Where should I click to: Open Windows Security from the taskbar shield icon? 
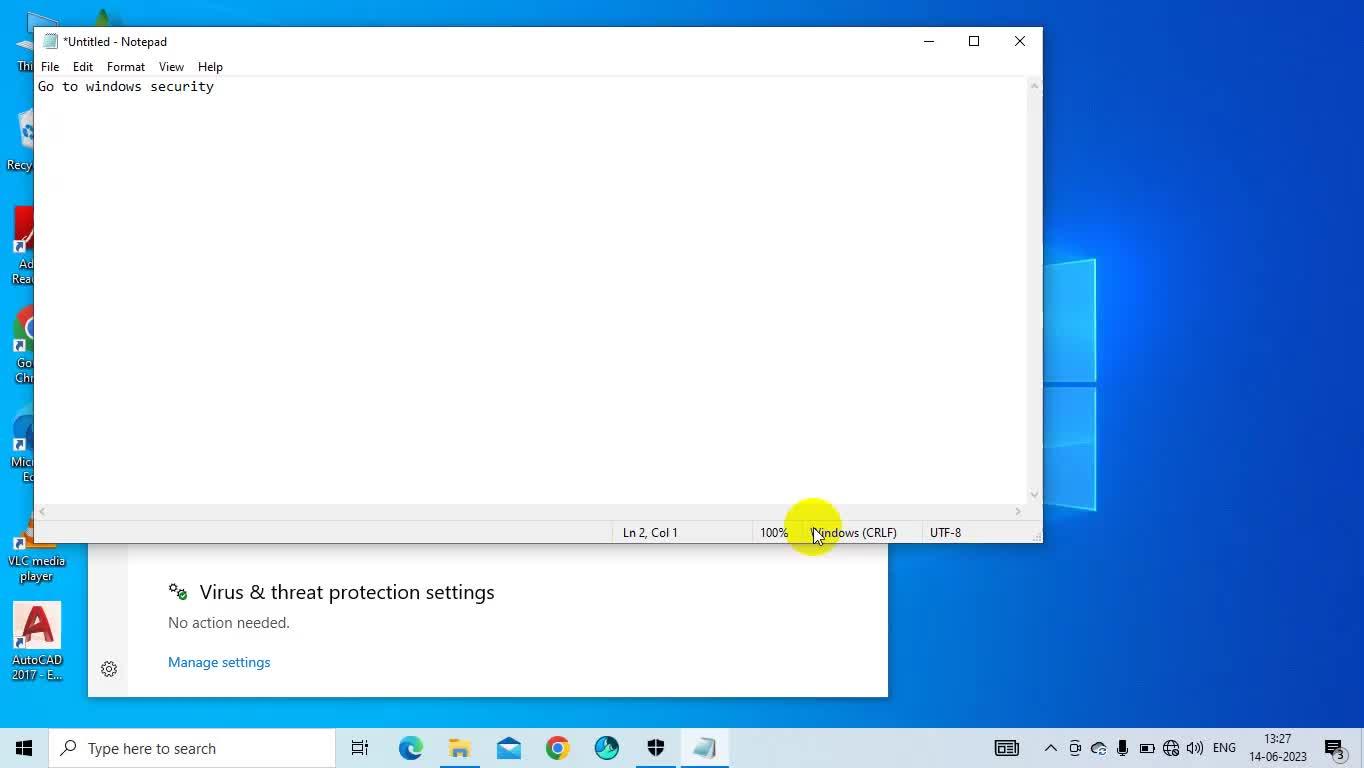point(656,748)
